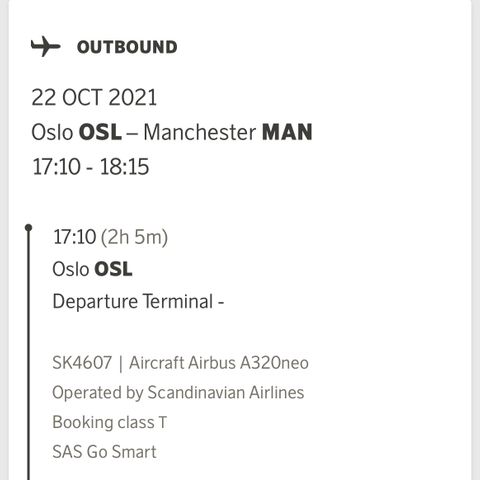Click the outbound airplane icon
Image resolution: width=480 pixels, height=480 pixels.
click(45, 46)
